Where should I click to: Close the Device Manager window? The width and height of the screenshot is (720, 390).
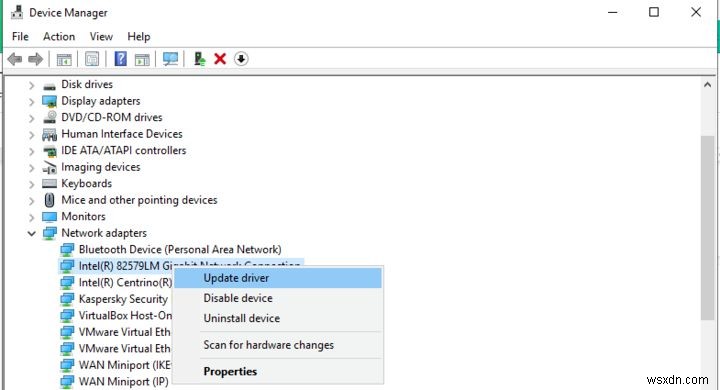click(x=696, y=12)
